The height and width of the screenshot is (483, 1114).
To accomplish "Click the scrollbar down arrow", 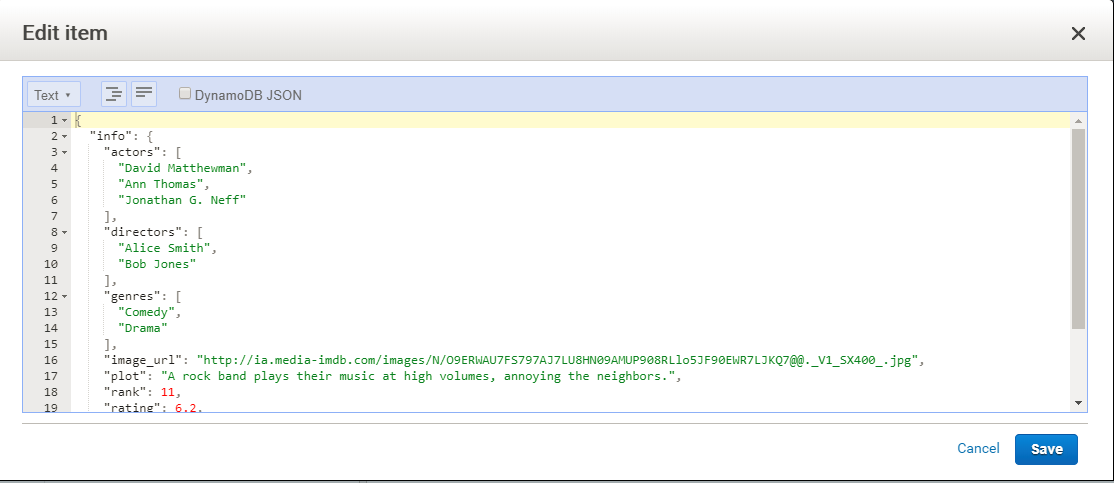I will tap(1078, 402).
